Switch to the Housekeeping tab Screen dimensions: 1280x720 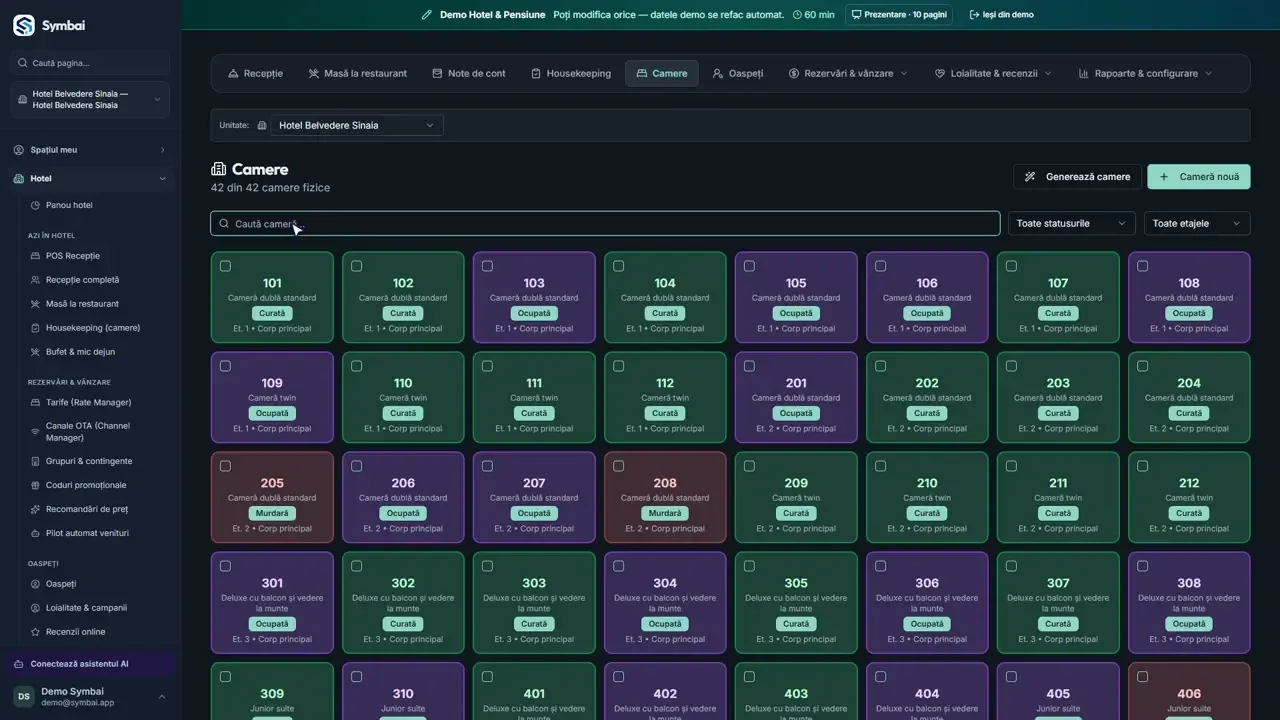pos(571,73)
